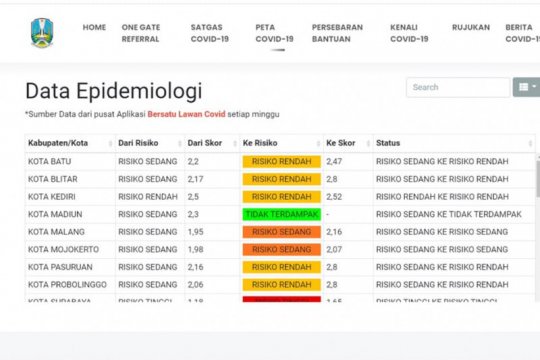The image size is (540, 360).
Task: Open BERITA COVID-19 menu item
Action: (x=522, y=33)
